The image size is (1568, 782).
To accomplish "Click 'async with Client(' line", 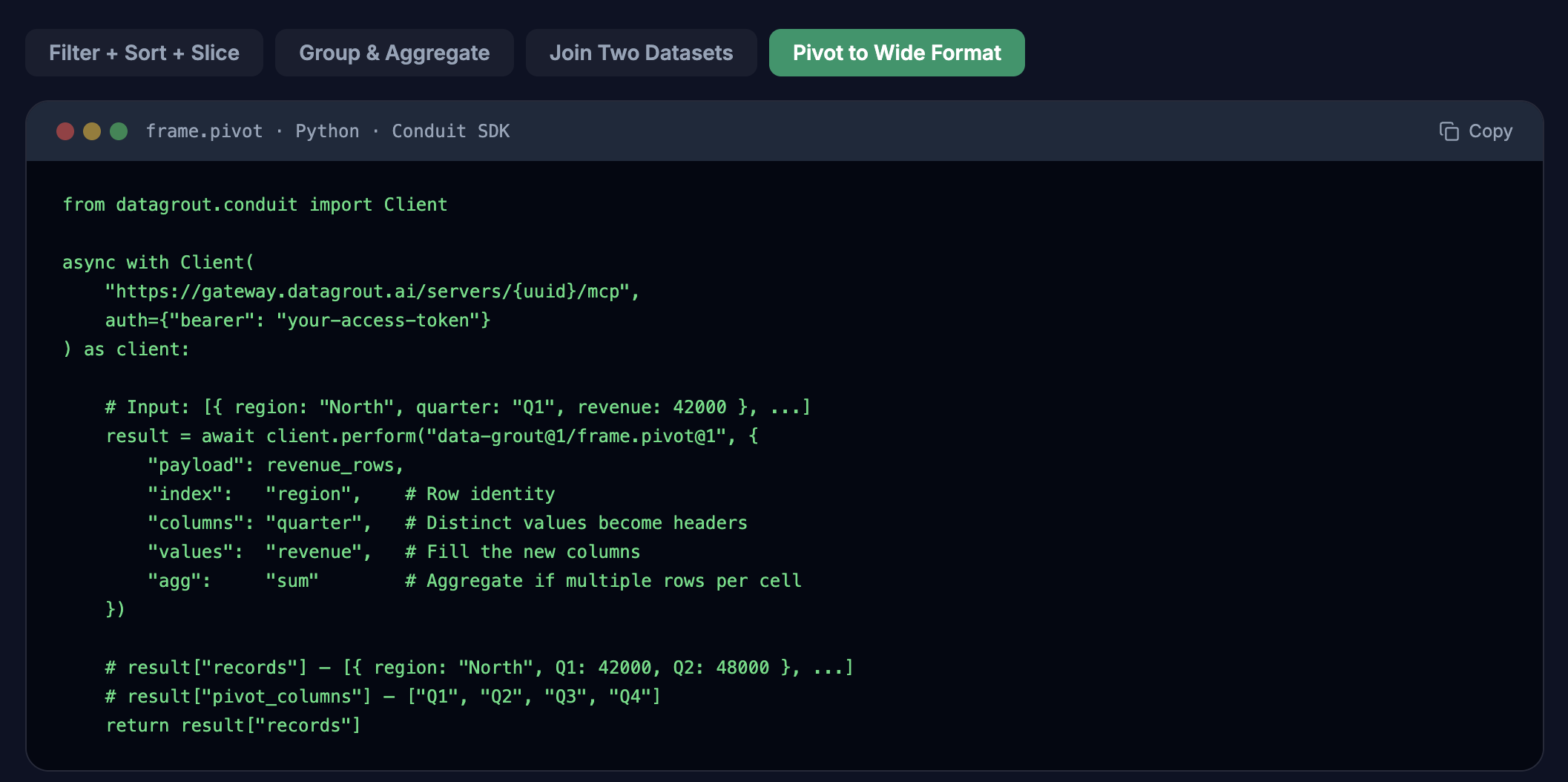I will pos(158,263).
